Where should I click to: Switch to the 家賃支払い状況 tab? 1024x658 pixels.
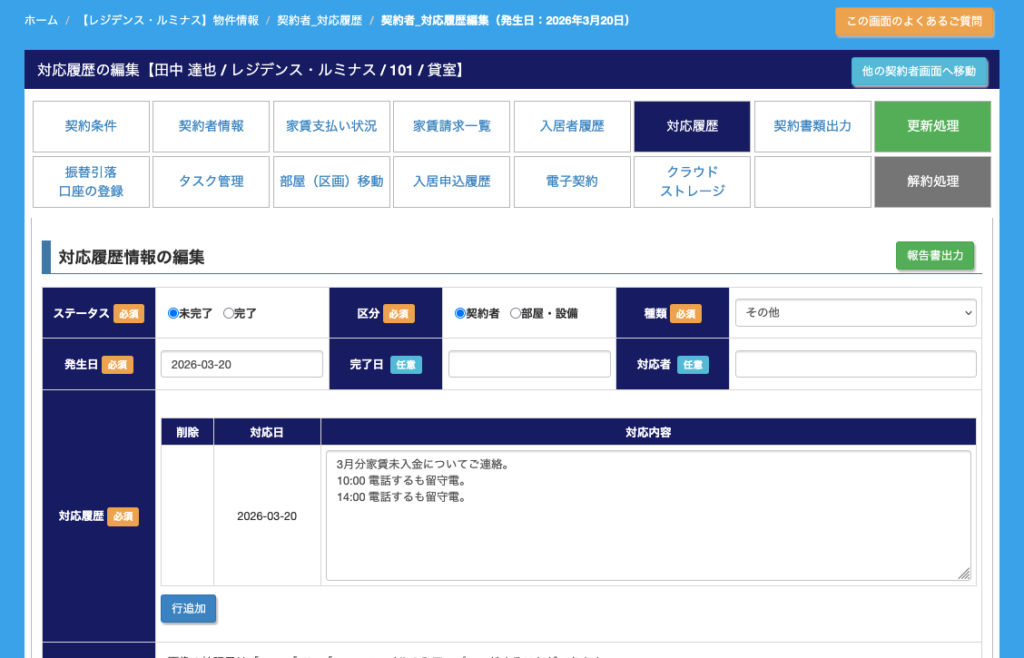[331, 126]
